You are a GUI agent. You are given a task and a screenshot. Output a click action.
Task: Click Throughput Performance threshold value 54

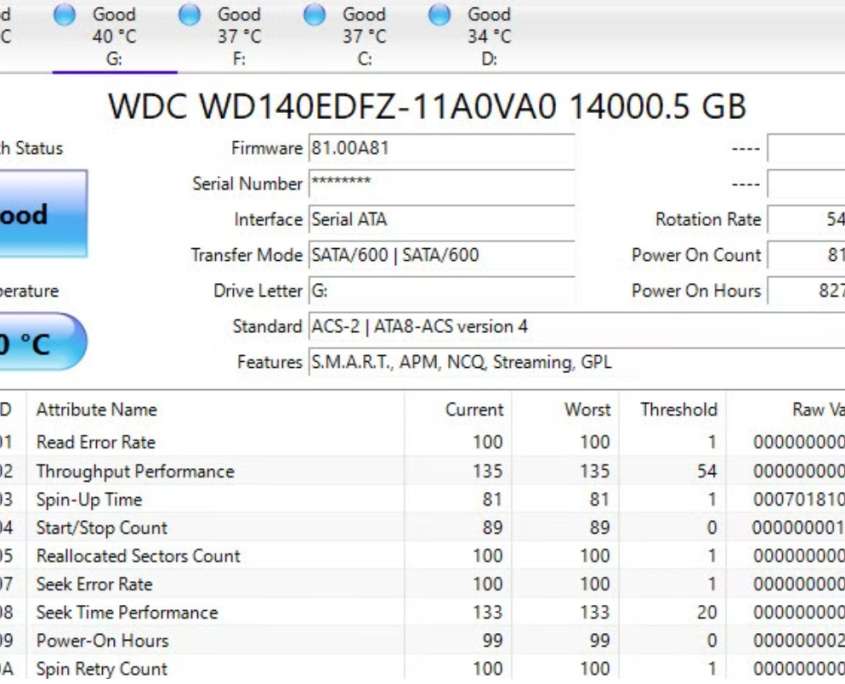(x=707, y=471)
